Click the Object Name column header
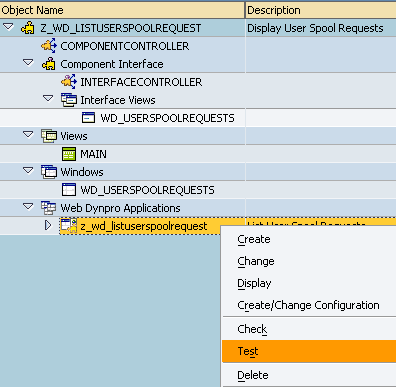This screenshot has width=396, height=387. click(x=122, y=10)
